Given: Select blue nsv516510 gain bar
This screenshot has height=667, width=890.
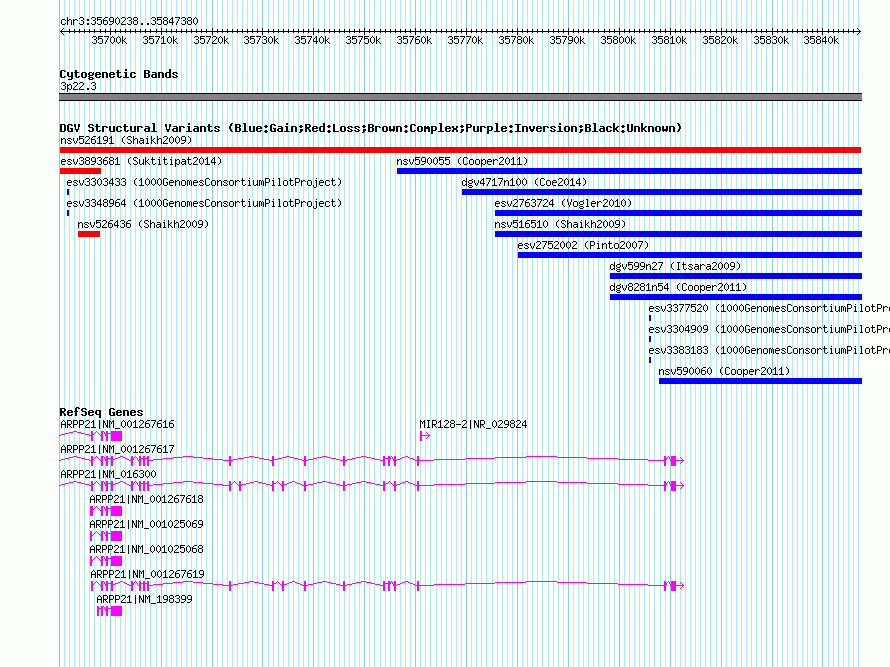Looking at the screenshot, I should [678, 234].
